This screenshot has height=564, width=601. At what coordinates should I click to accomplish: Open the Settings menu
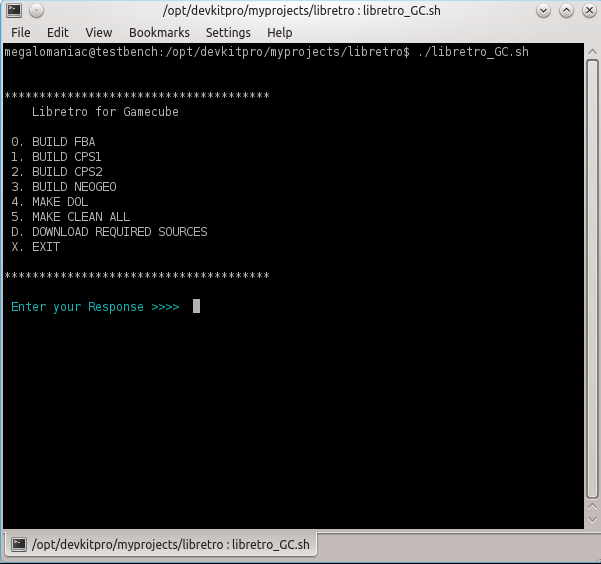228,33
